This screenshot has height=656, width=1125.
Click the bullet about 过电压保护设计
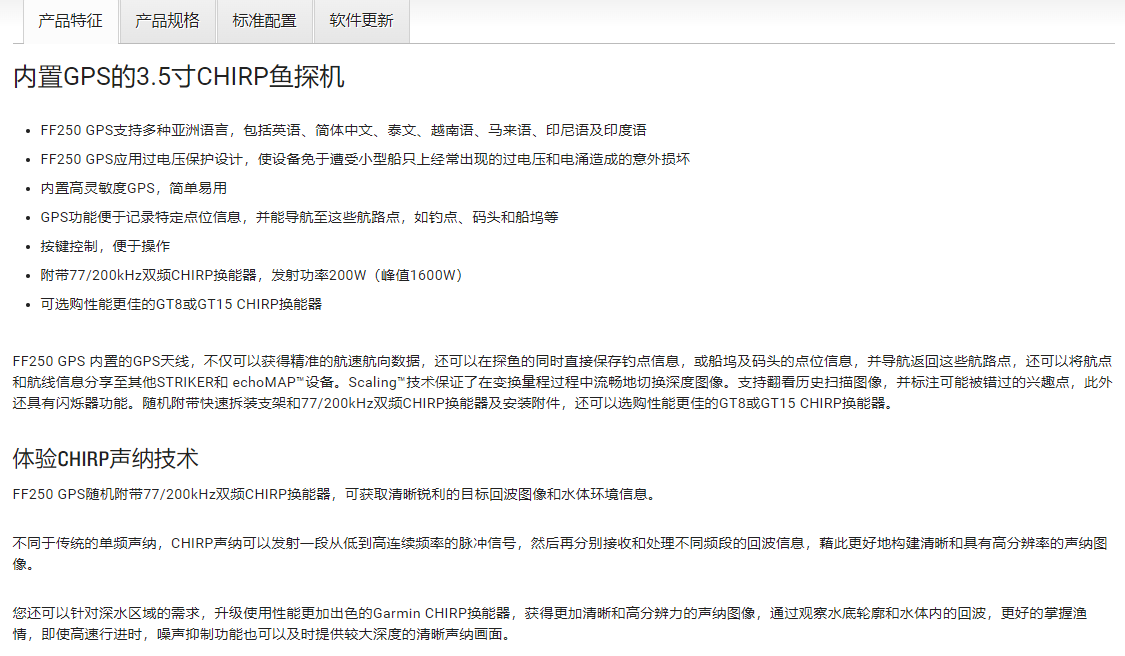coord(365,159)
